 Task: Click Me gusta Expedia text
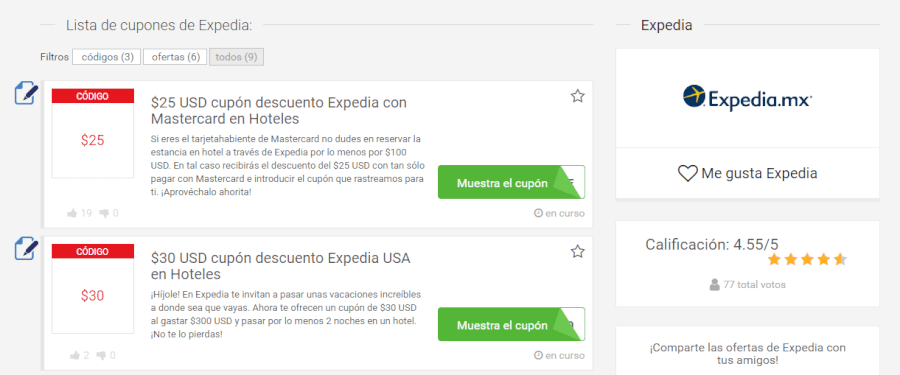[759, 173]
